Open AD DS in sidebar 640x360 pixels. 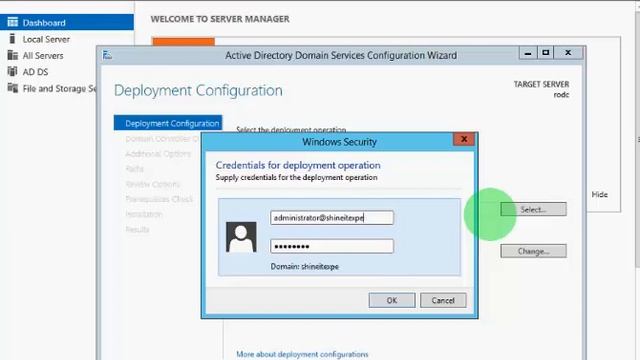click(35, 72)
